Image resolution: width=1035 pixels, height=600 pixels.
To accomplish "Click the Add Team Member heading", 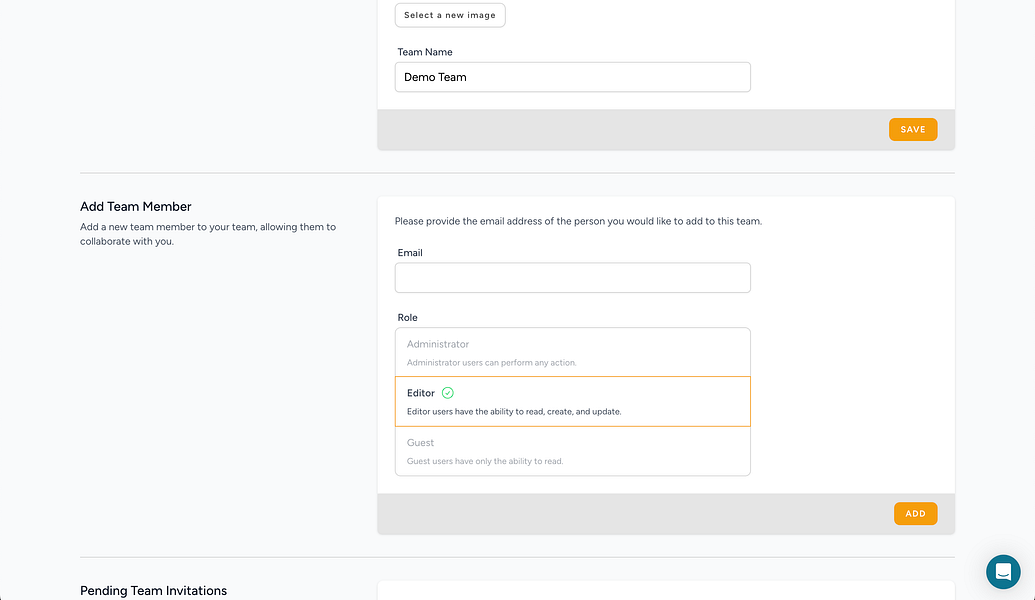I will click(135, 207).
